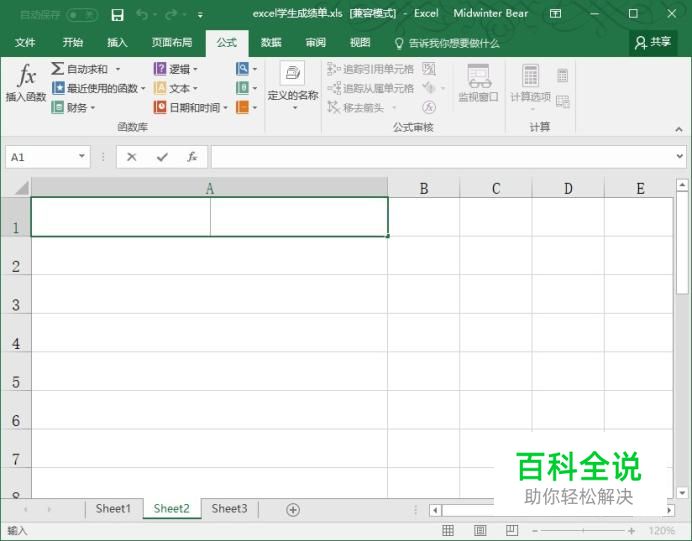Expand the formula bar
Image resolution: width=692 pixels, height=541 pixels.
tap(680, 156)
